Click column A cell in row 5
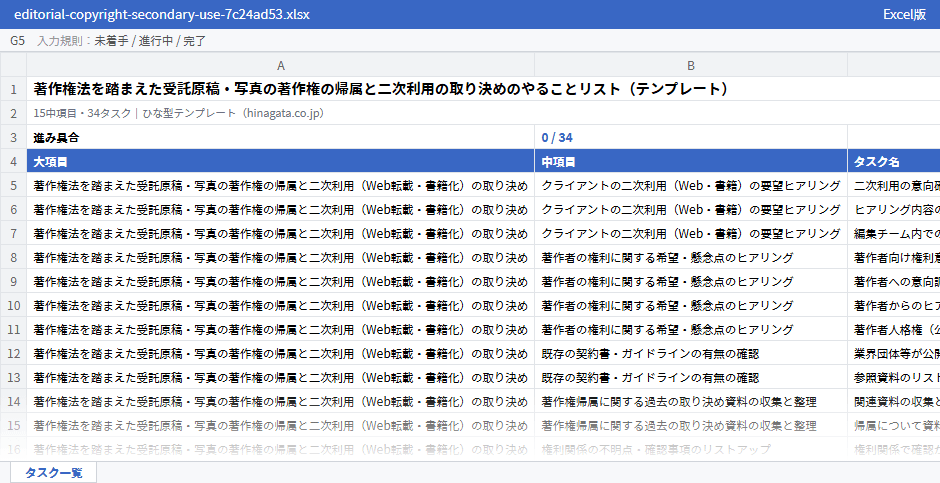The image size is (940, 483). pos(281,185)
